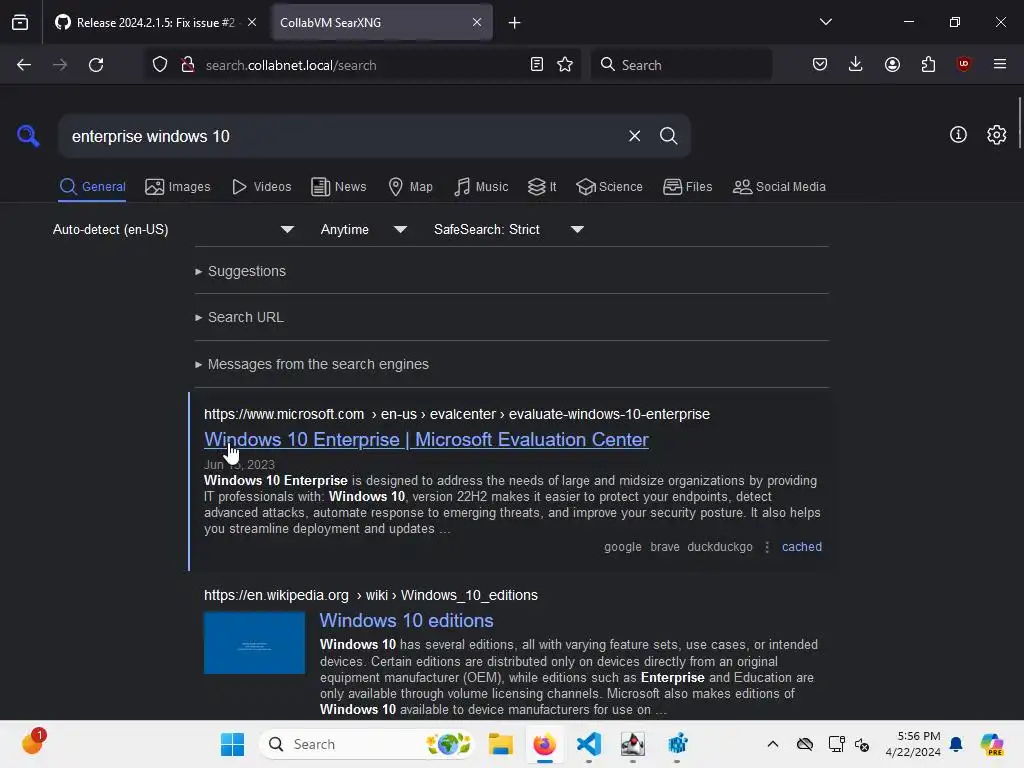Viewport: 1024px width, 768px height.
Task: Click the muted volume tray icon
Action: (x=862, y=744)
